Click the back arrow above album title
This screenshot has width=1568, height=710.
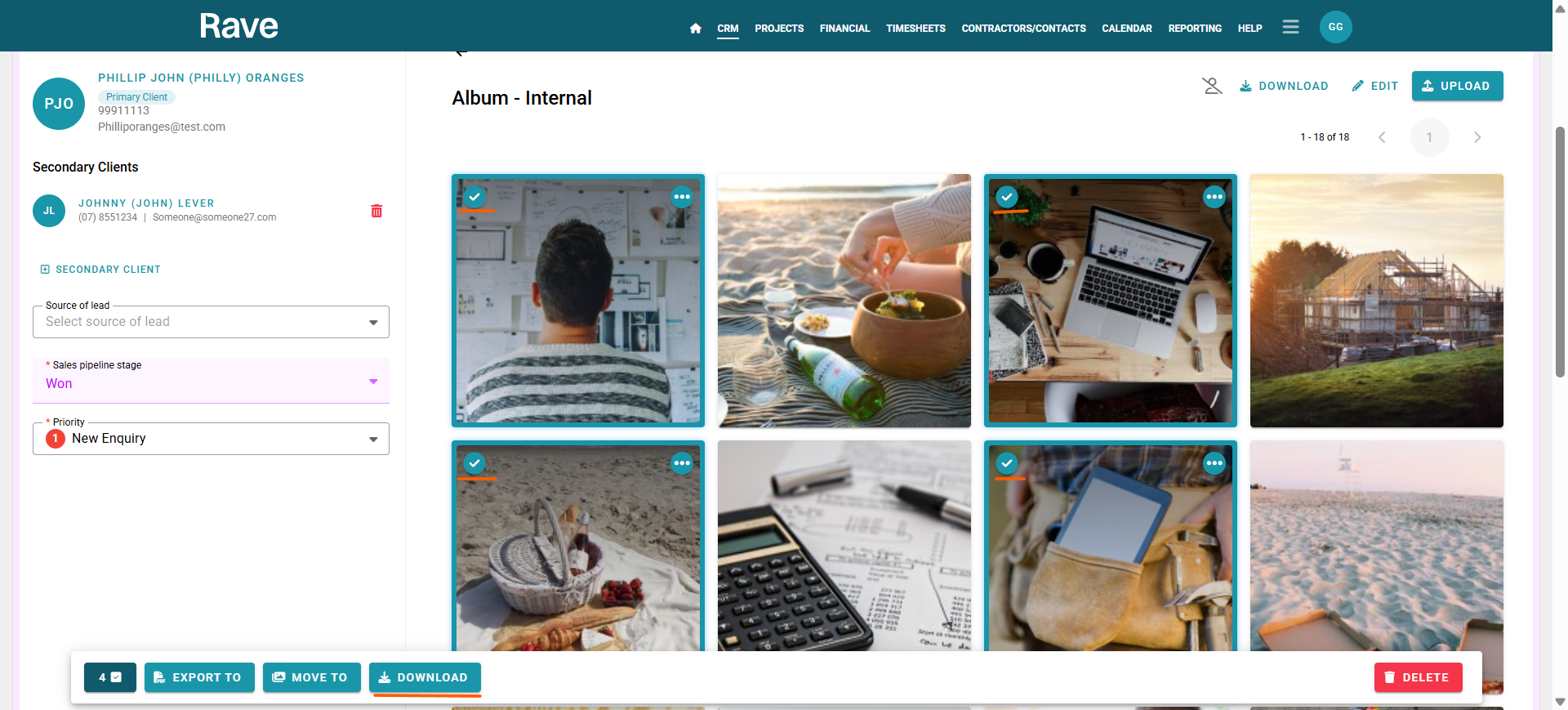pyautogui.click(x=460, y=52)
